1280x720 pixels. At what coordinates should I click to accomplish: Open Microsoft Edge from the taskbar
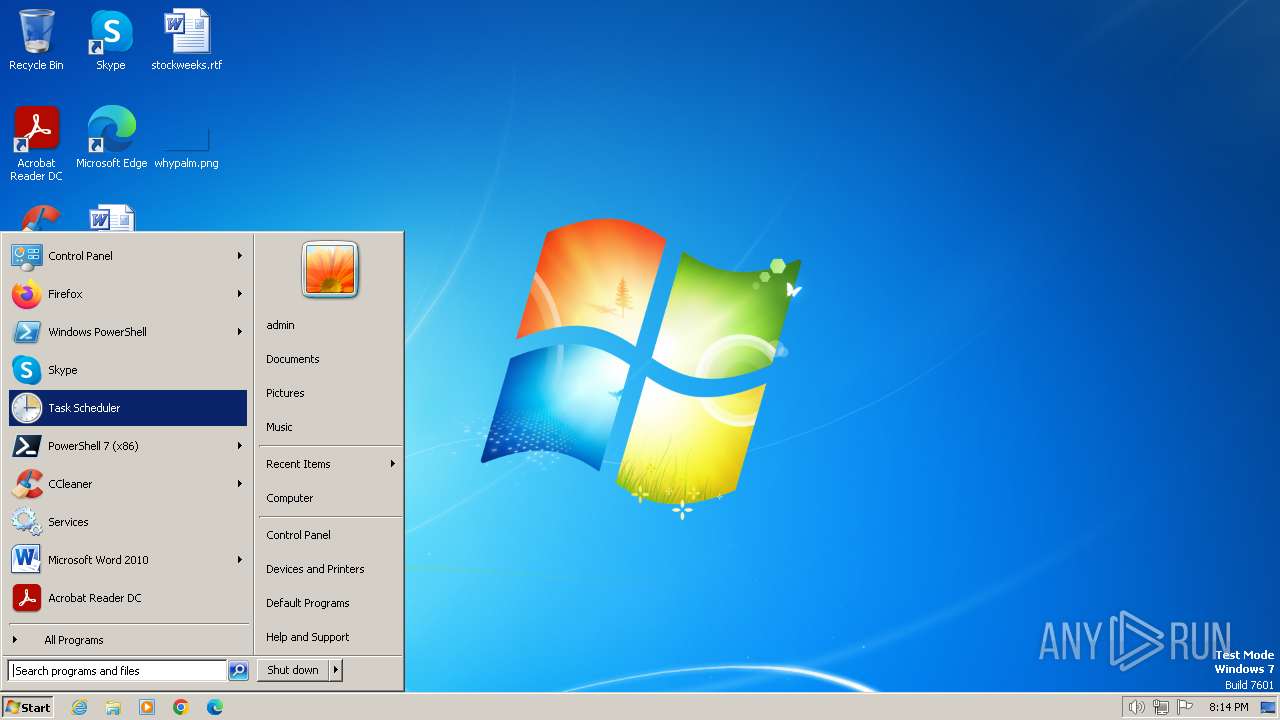tap(215, 707)
